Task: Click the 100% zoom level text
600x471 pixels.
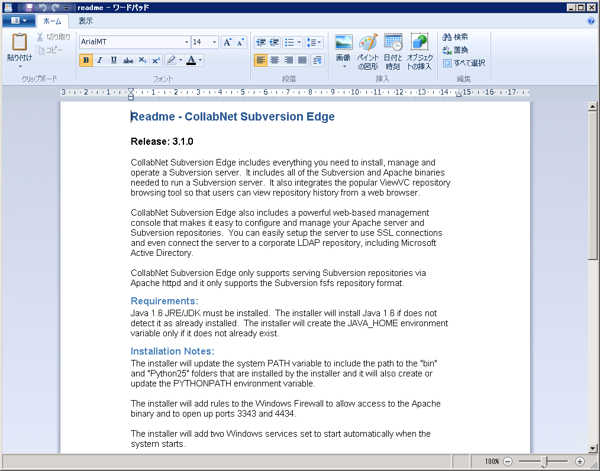Action: 492,461
